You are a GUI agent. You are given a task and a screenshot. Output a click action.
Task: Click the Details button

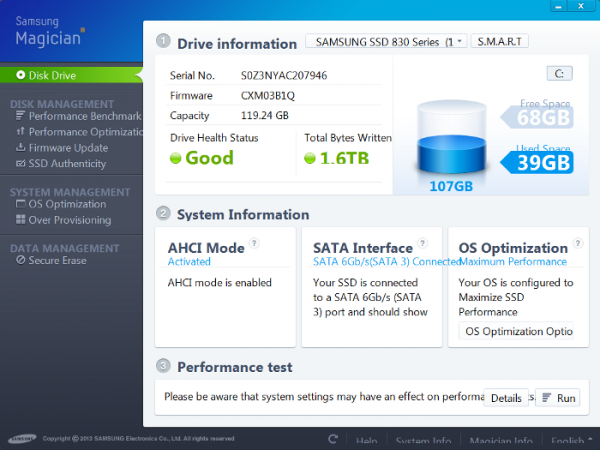[505, 398]
